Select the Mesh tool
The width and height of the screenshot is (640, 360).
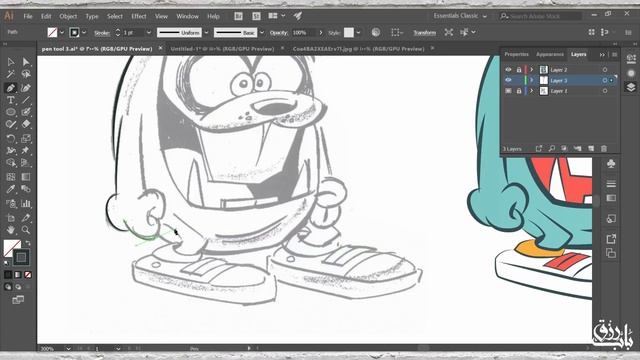point(11,177)
